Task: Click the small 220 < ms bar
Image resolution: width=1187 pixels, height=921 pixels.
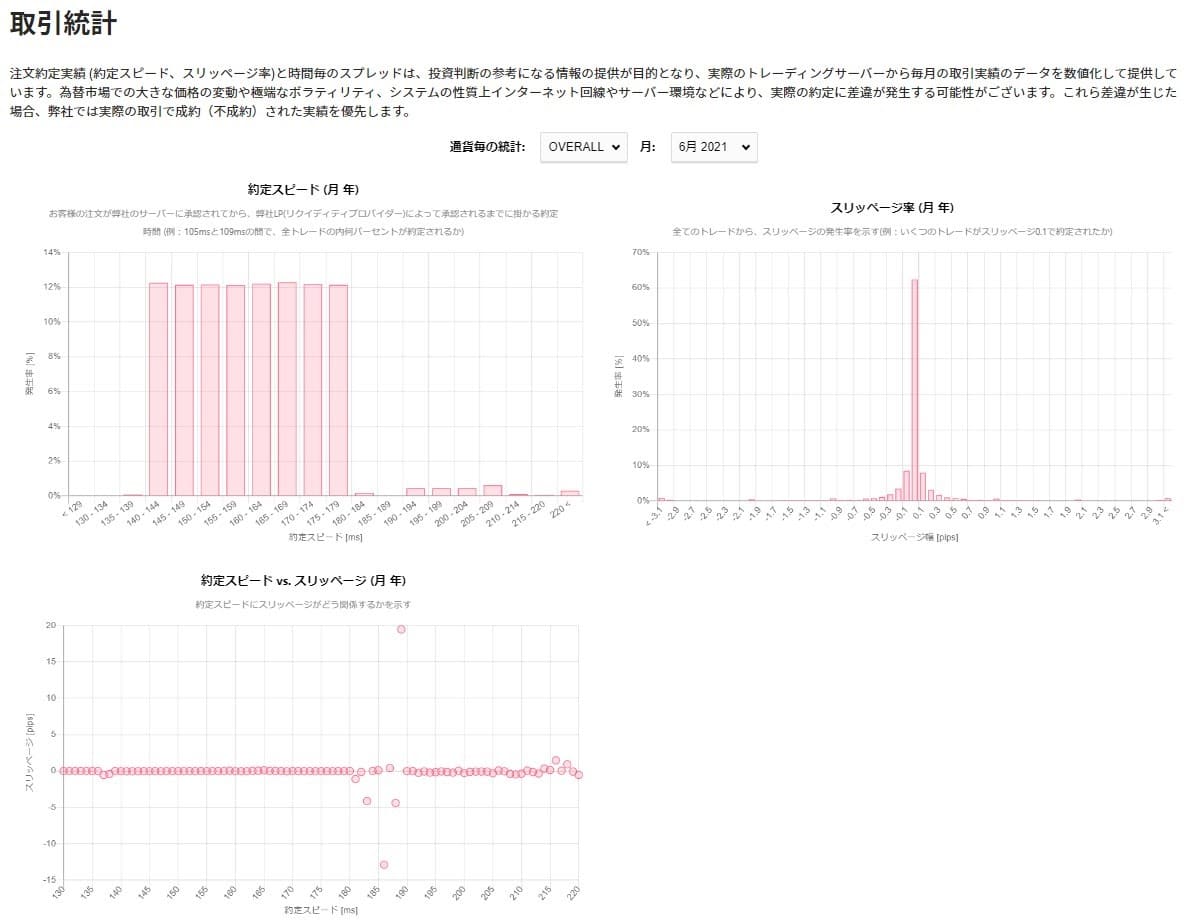Action: tap(570, 493)
